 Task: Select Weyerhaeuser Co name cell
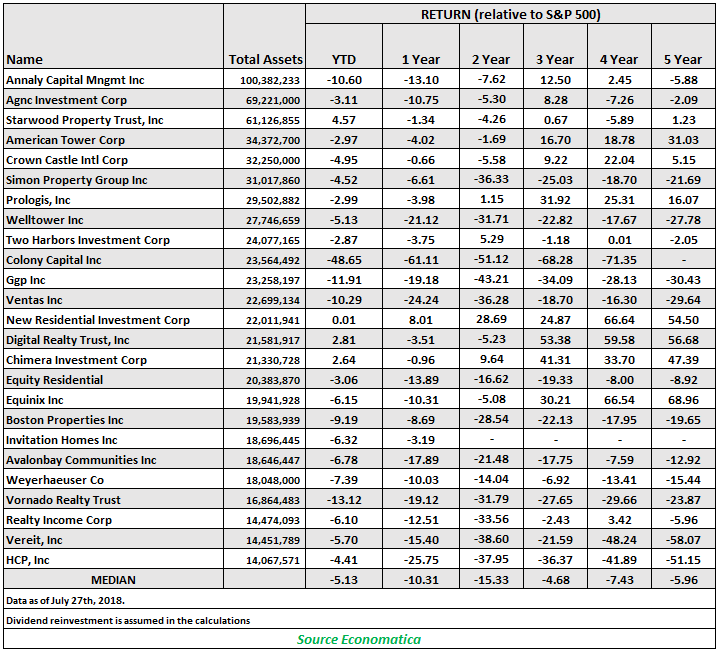[55, 480]
